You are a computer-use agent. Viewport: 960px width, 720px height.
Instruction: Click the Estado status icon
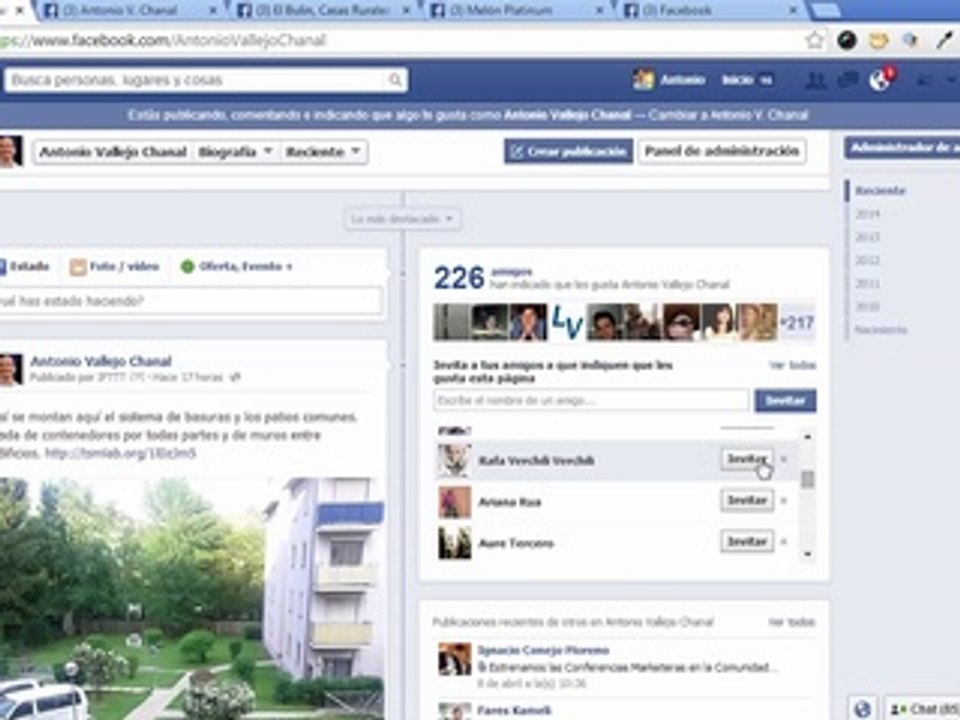pyautogui.click(x=2, y=266)
